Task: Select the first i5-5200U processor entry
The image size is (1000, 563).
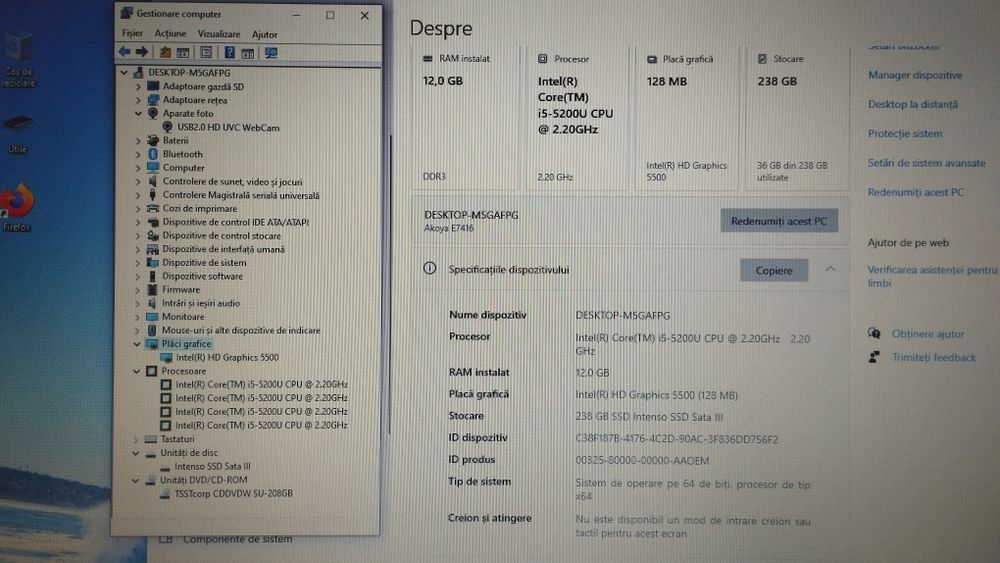Action: pyautogui.click(x=261, y=384)
